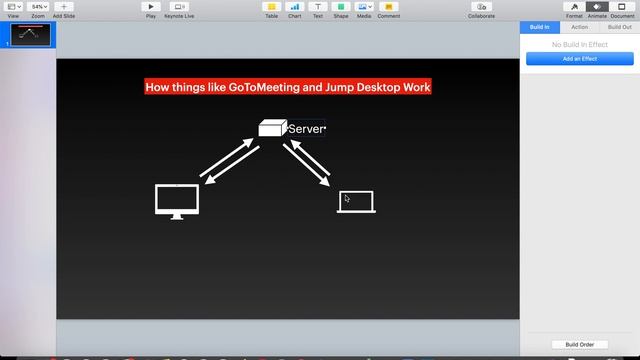Play the slideshow
The image size is (640, 360).
pos(151,7)
